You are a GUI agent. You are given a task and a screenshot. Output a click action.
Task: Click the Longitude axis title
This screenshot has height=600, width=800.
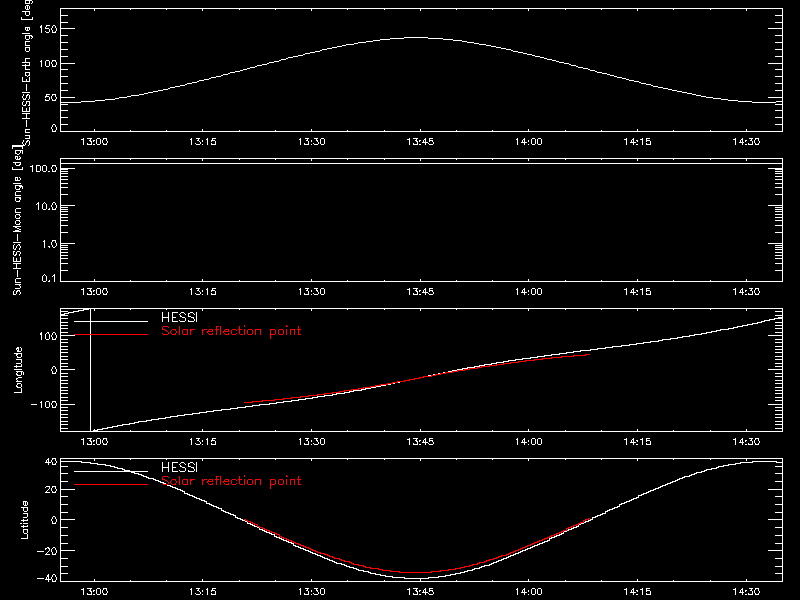click(x=18, y=370)
